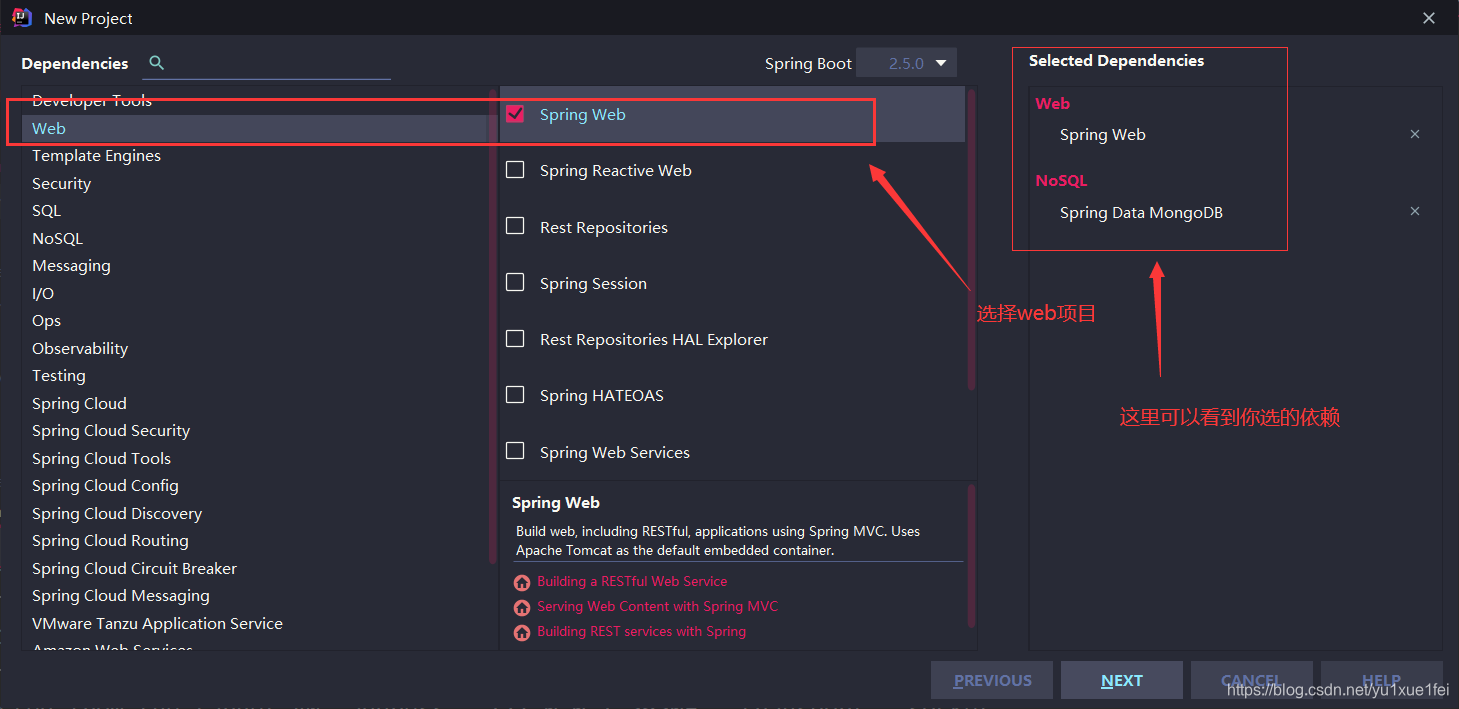
Task: Remove Spring Data MongoDB from selected dependencies
Action: pos(1415,211)
